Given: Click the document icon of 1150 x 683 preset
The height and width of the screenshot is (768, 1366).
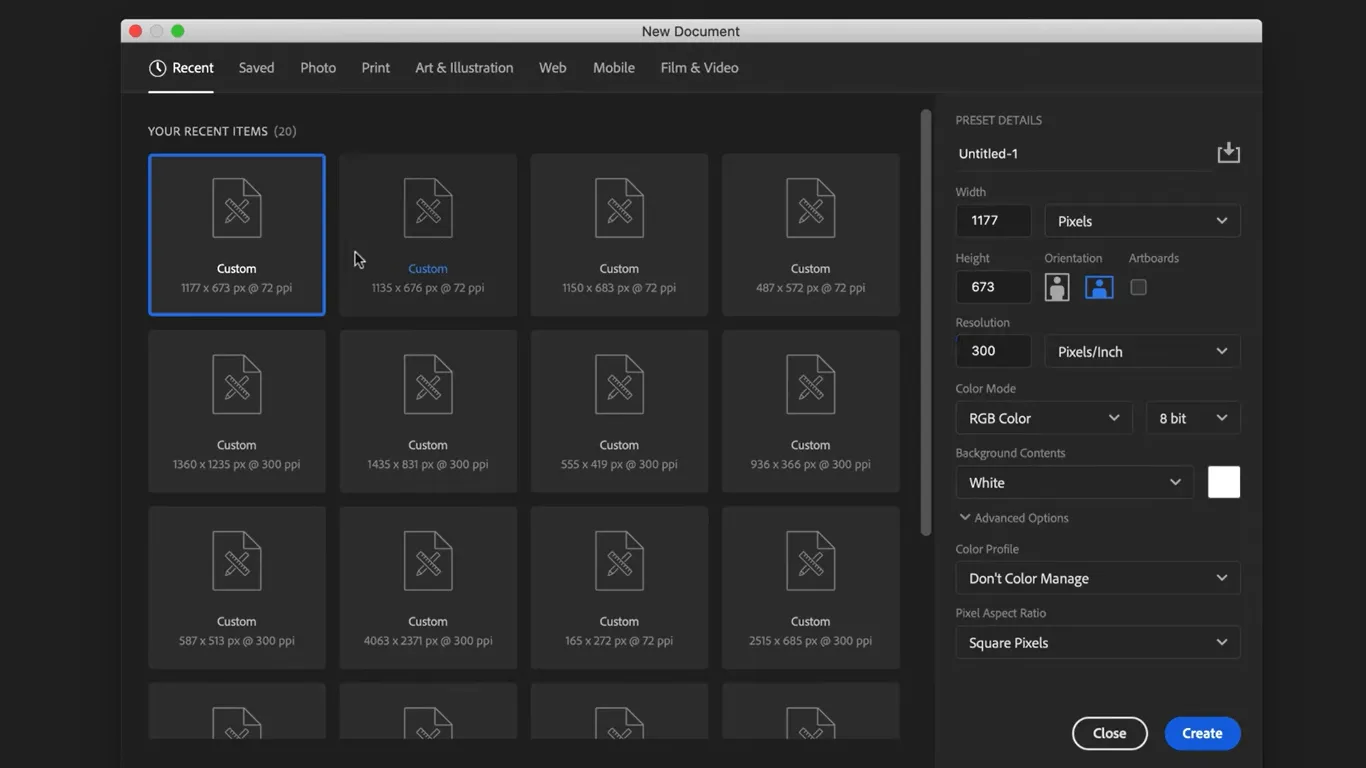Looking at the screenshot, I should click(619, 208).
